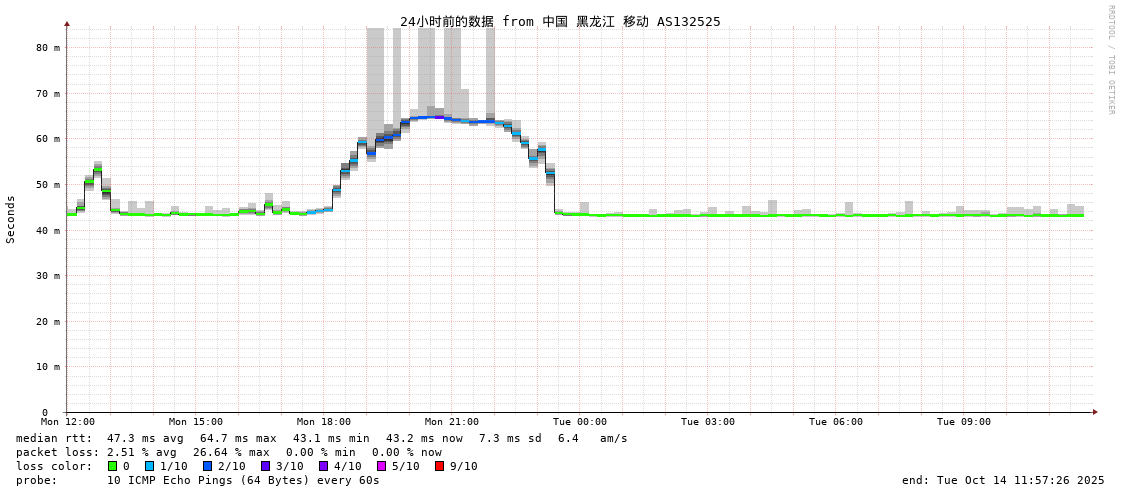Click the Mon 21:00 time label
The width and height of the screenshot is (1121, 494).
point(452,422)
